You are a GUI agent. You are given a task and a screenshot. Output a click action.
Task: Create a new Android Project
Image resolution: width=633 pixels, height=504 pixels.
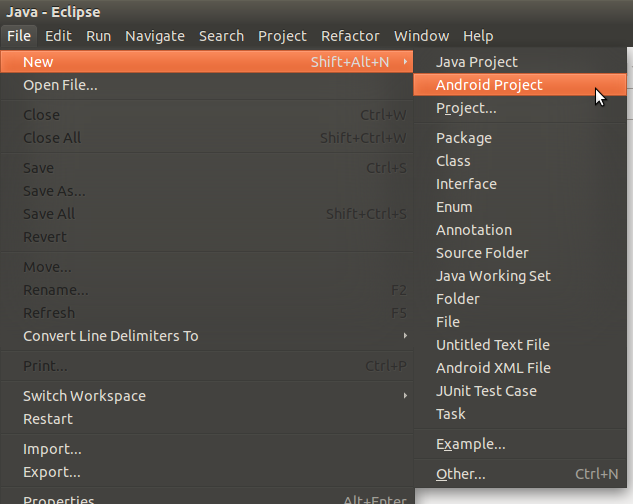point(520,85)
